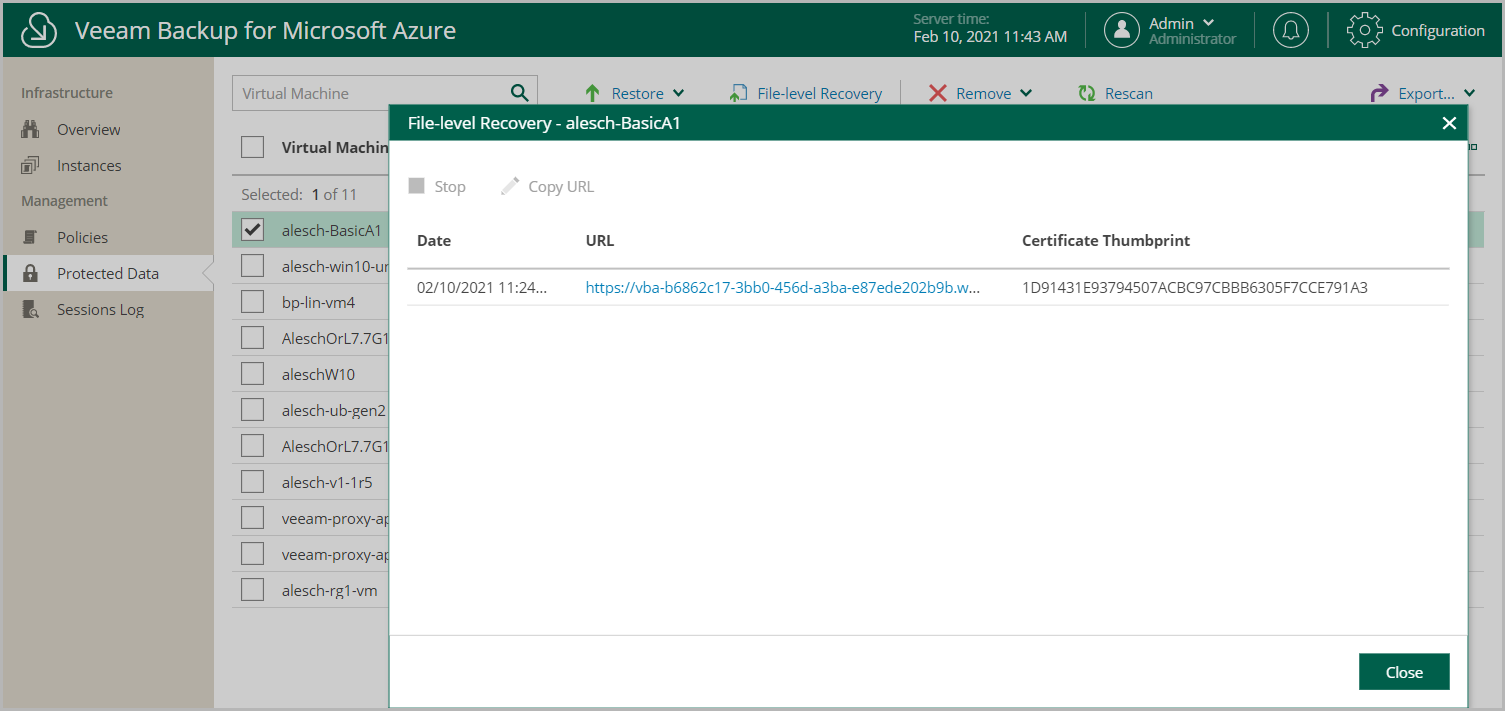
Task: Click the Copy URL button label
Action: point(561,186)
